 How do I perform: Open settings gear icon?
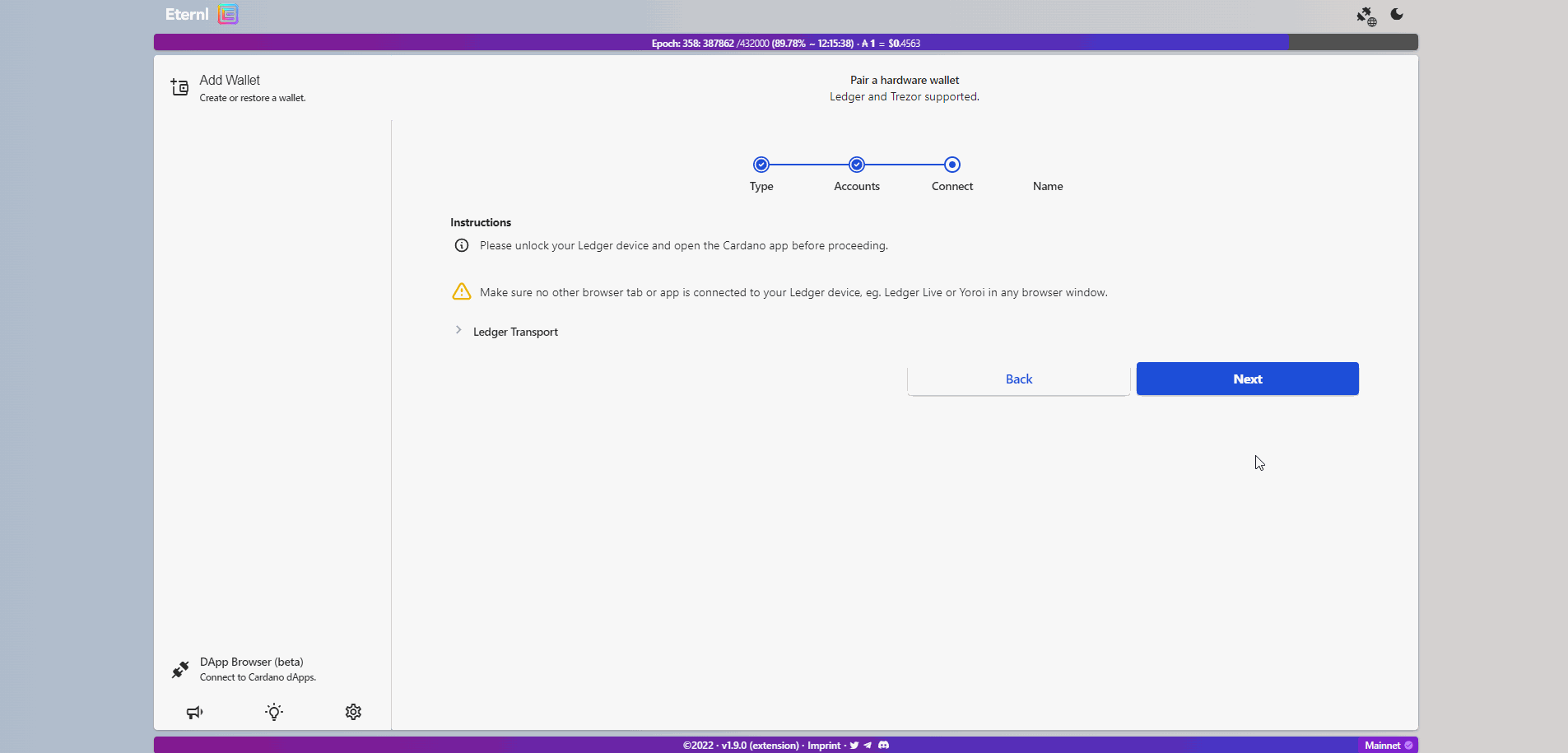point(353,712)
